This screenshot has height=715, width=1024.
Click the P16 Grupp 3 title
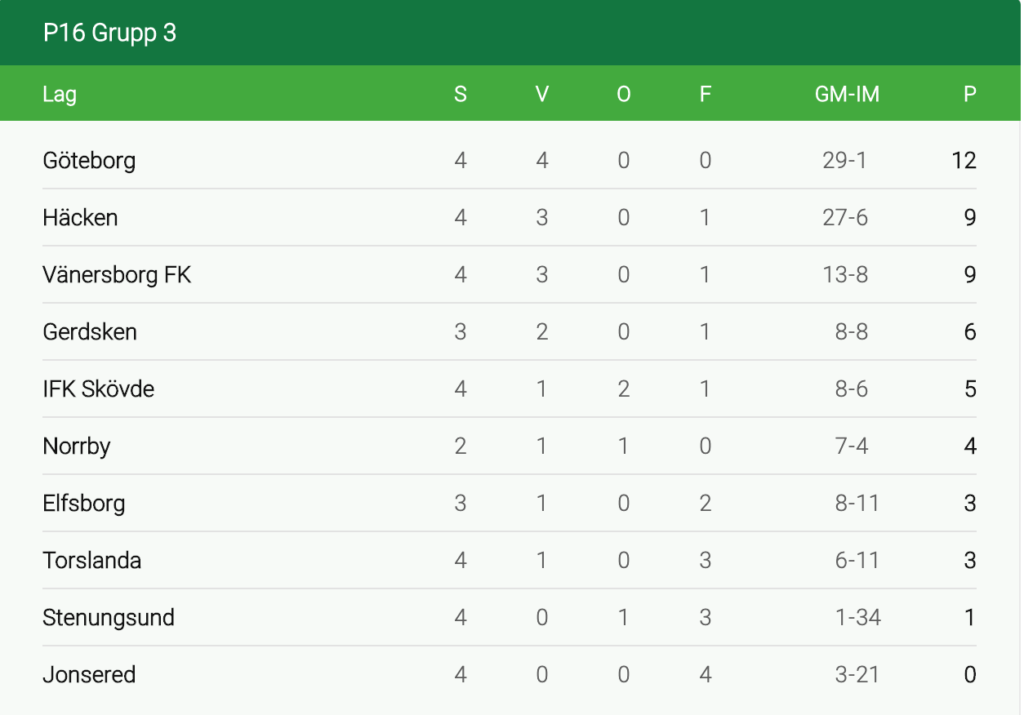point(109,33)
